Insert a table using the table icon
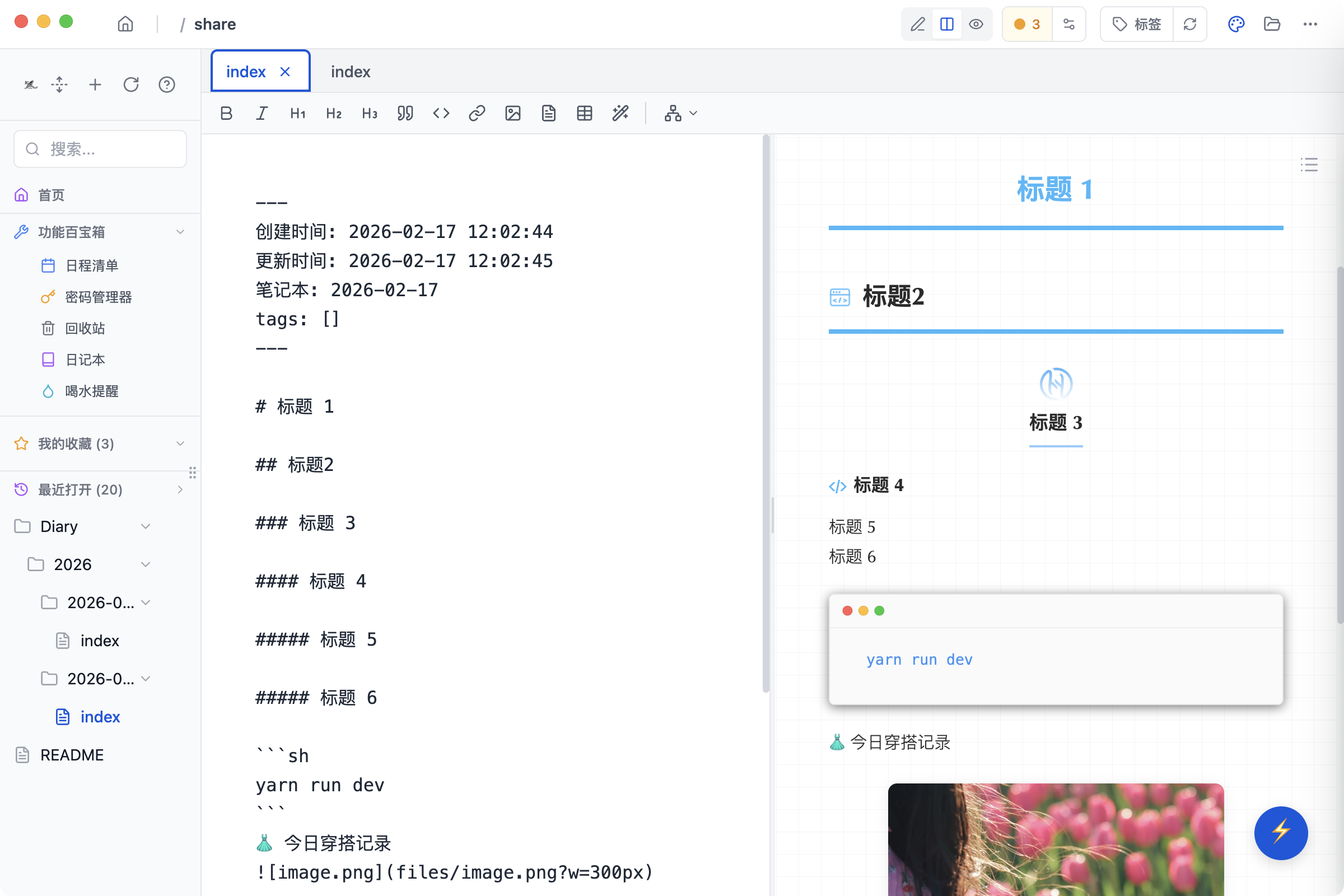This screenshot has height=896, width=1344. click(x=584, y=113)
